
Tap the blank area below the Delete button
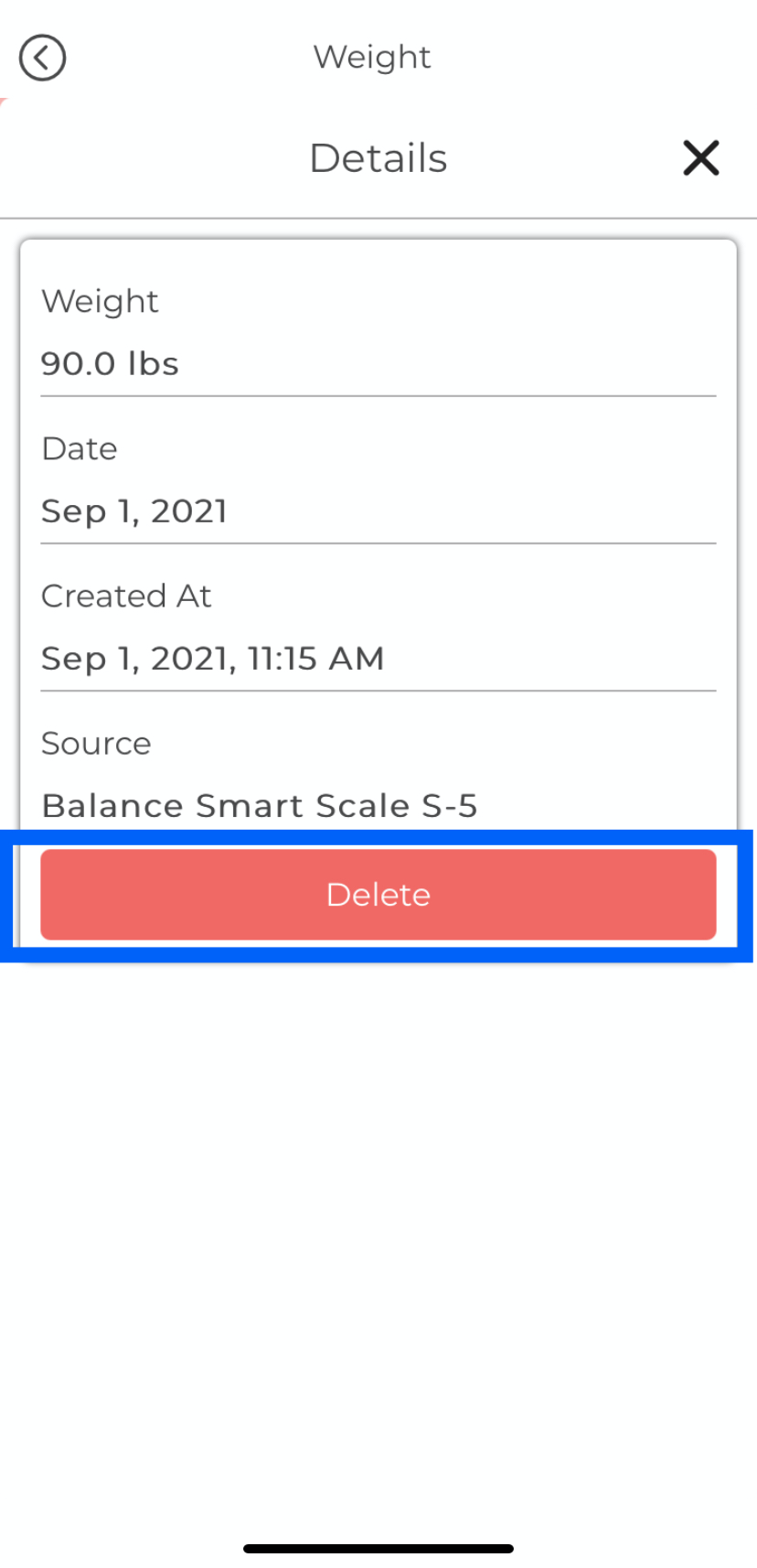[378, 1189]
